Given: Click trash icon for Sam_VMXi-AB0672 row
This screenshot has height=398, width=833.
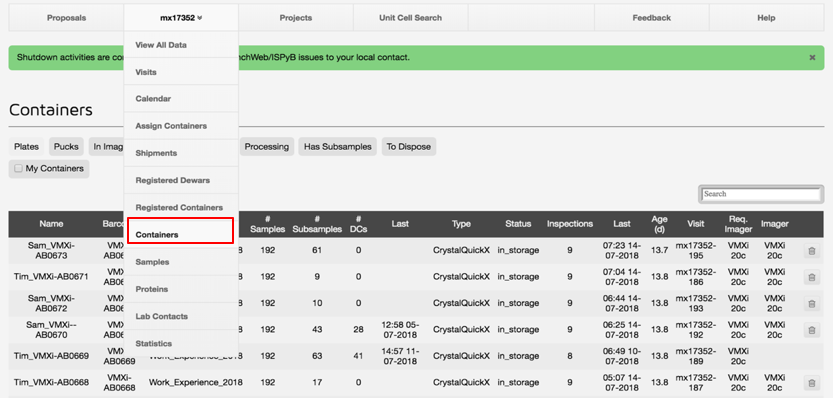Looking at the screenshot, I should (811, 303).
